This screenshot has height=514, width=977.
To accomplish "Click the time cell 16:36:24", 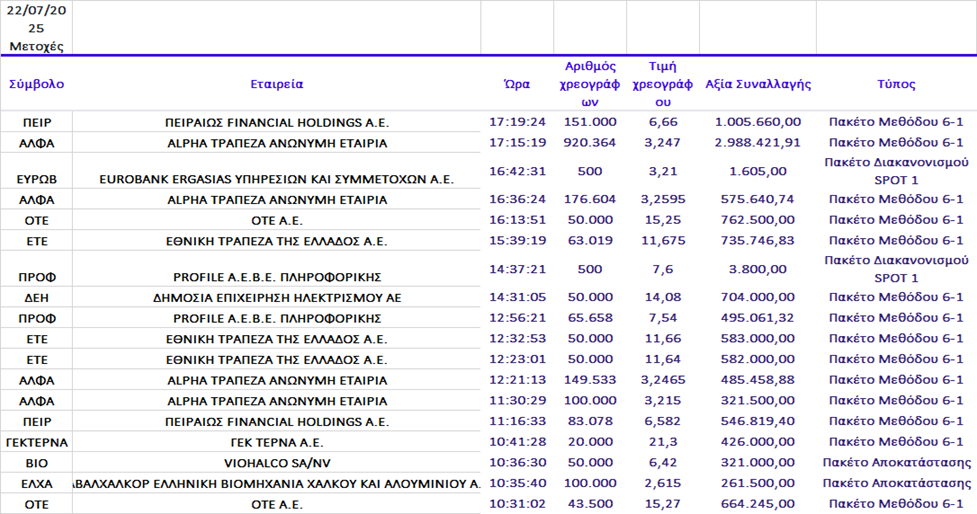I will tap(517, 199).
